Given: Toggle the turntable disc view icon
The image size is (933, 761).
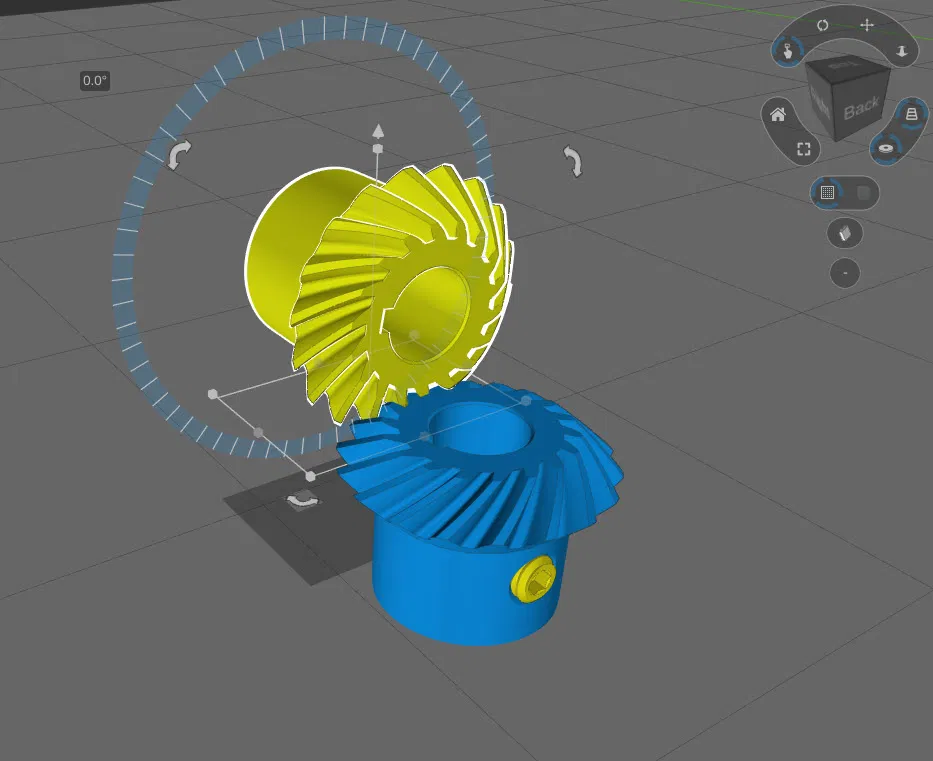Looking at the screenshot, I should (886, 148).
